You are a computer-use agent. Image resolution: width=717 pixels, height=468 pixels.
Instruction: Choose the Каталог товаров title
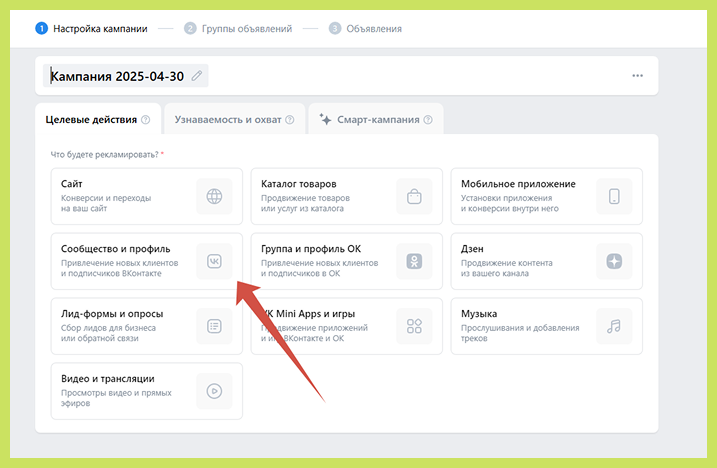pos(299,184)
